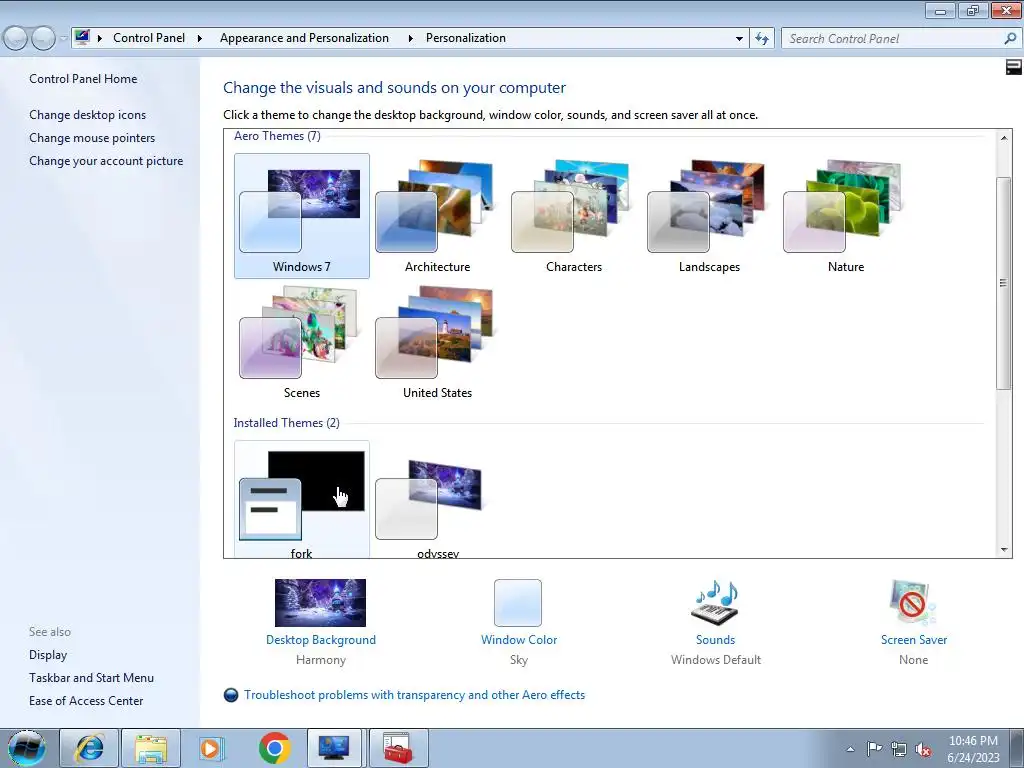Go to Control Panel Home
The image size is (1024, 768).
[83, 79]
